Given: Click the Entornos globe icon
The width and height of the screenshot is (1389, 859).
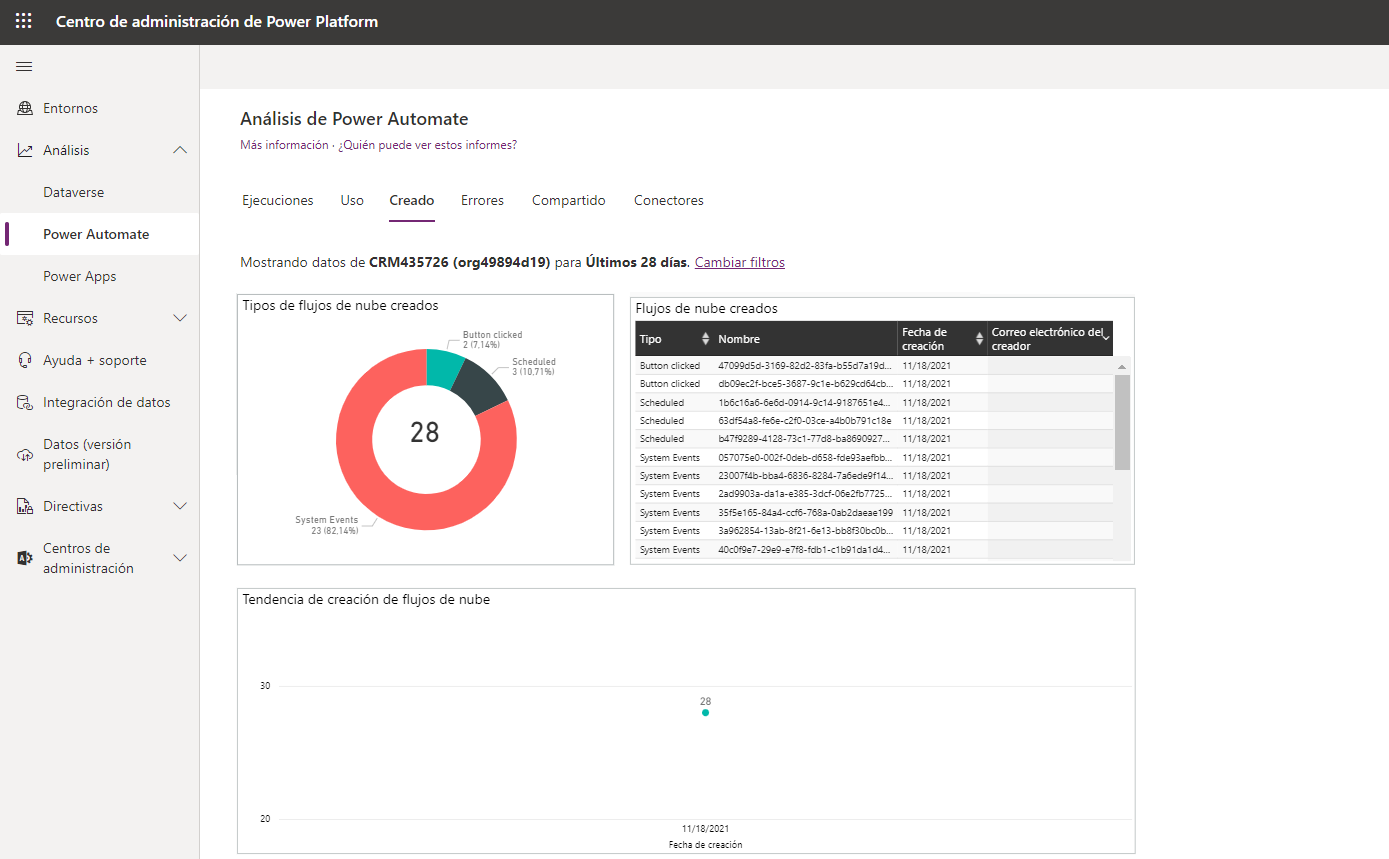Looking at the screenshot, I should [25, 108].
